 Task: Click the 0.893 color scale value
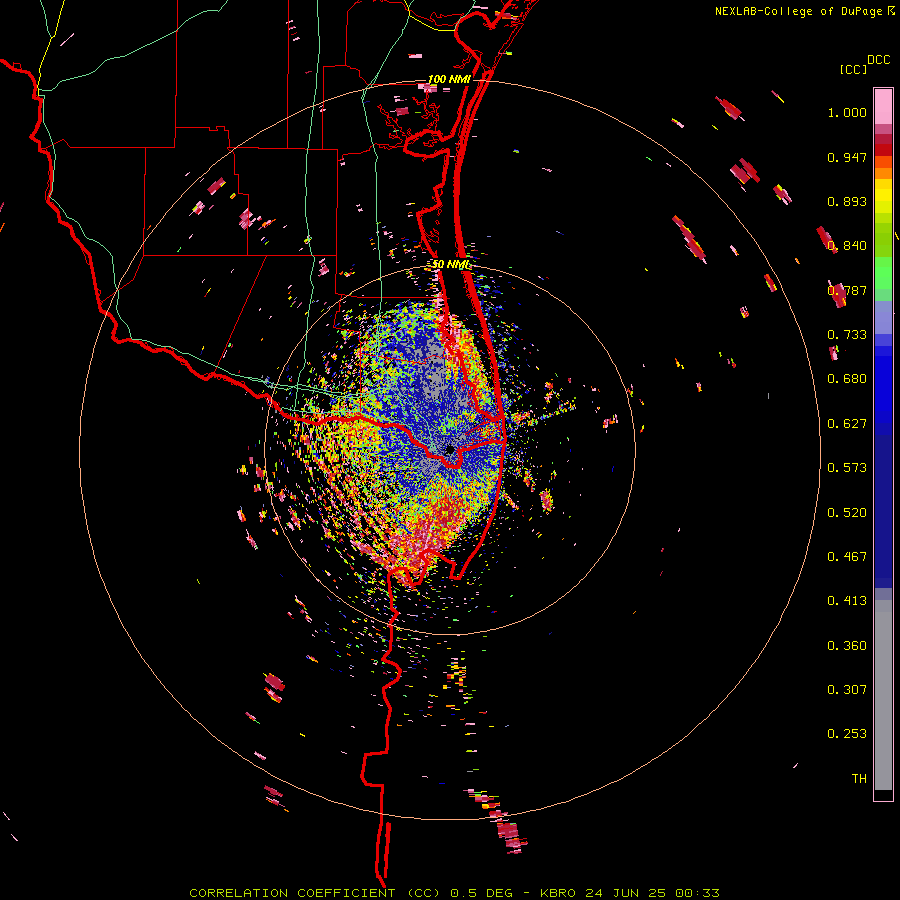847,201
